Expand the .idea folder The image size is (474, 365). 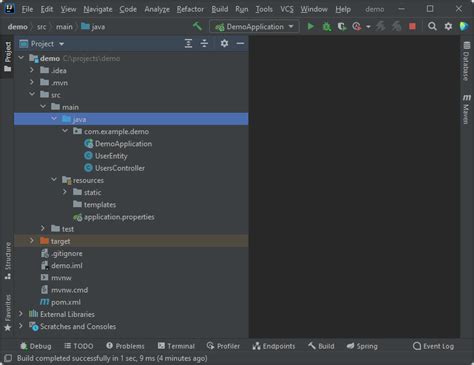pyautogui.click(x=32, y=70)
